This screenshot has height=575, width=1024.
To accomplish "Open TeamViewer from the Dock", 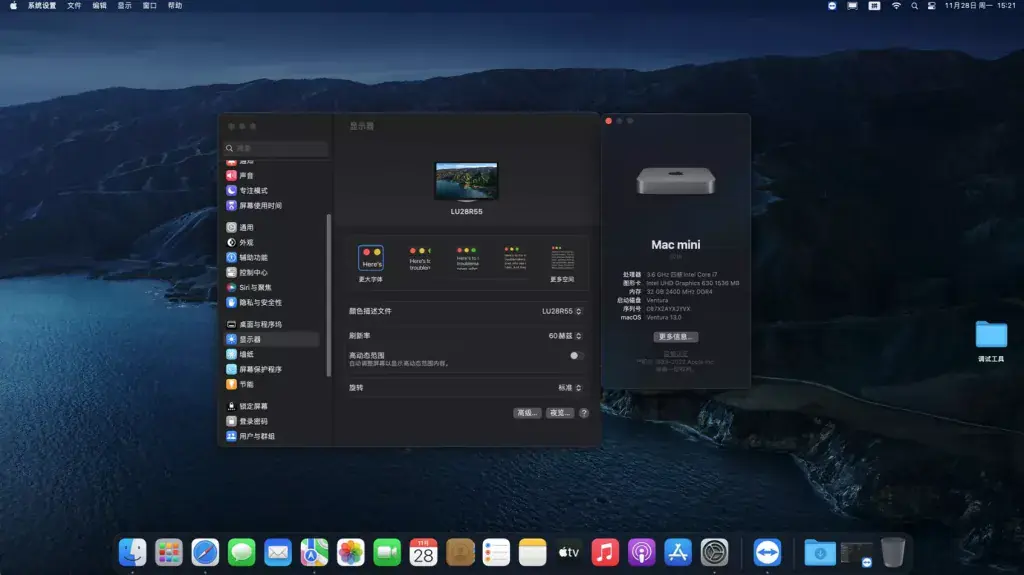I will (x=767, y=553).
